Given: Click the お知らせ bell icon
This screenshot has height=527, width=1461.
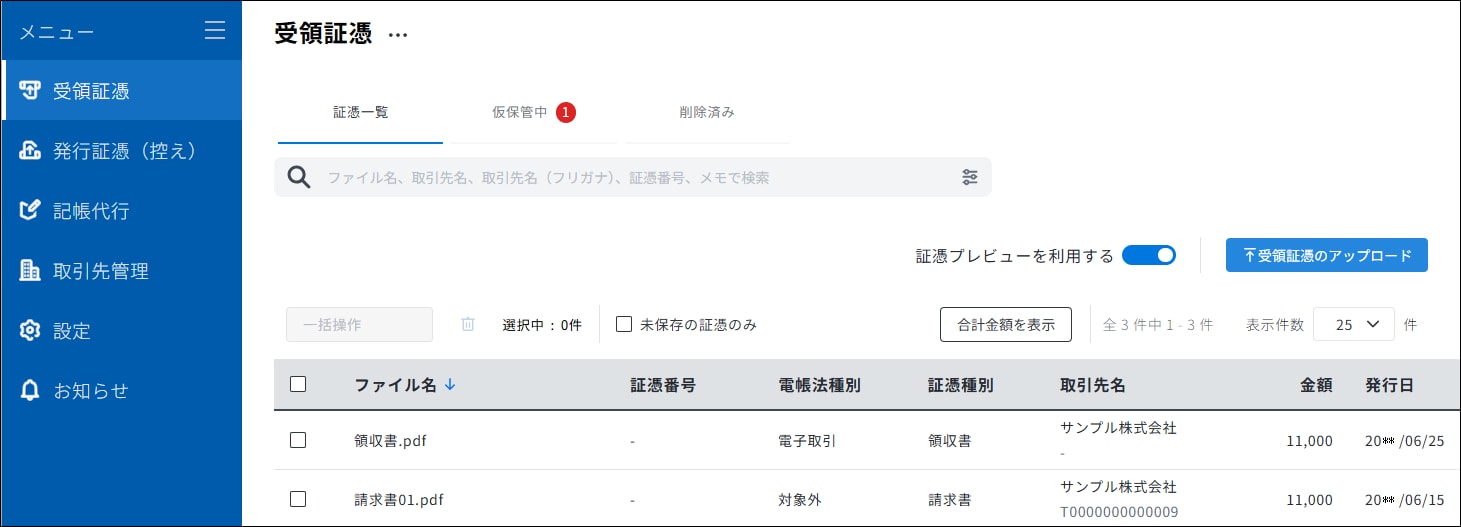Looking at the screenshot, I should (x=31, y=390).
